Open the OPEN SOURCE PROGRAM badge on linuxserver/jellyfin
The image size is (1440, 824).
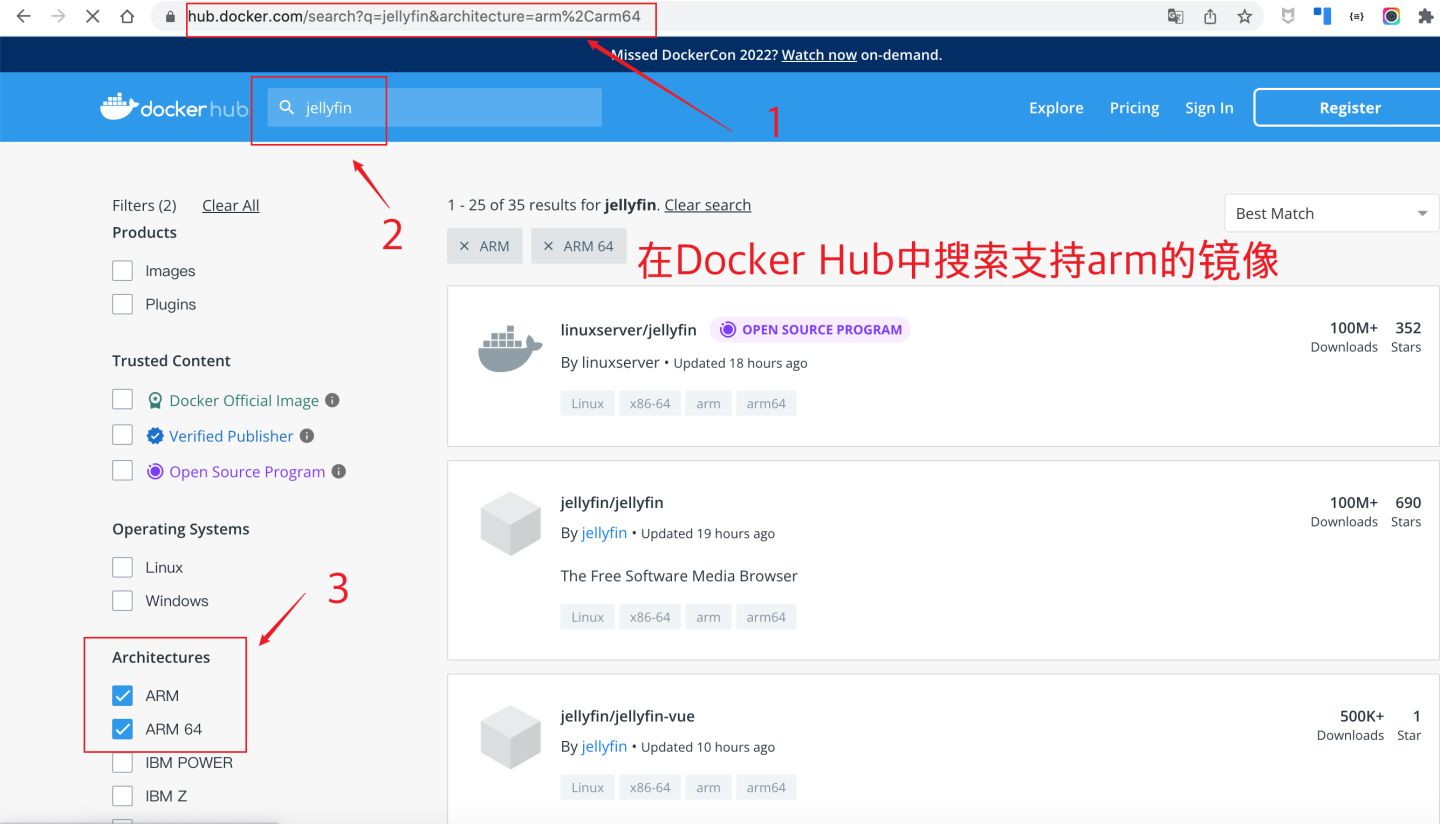tap(810, 329)
